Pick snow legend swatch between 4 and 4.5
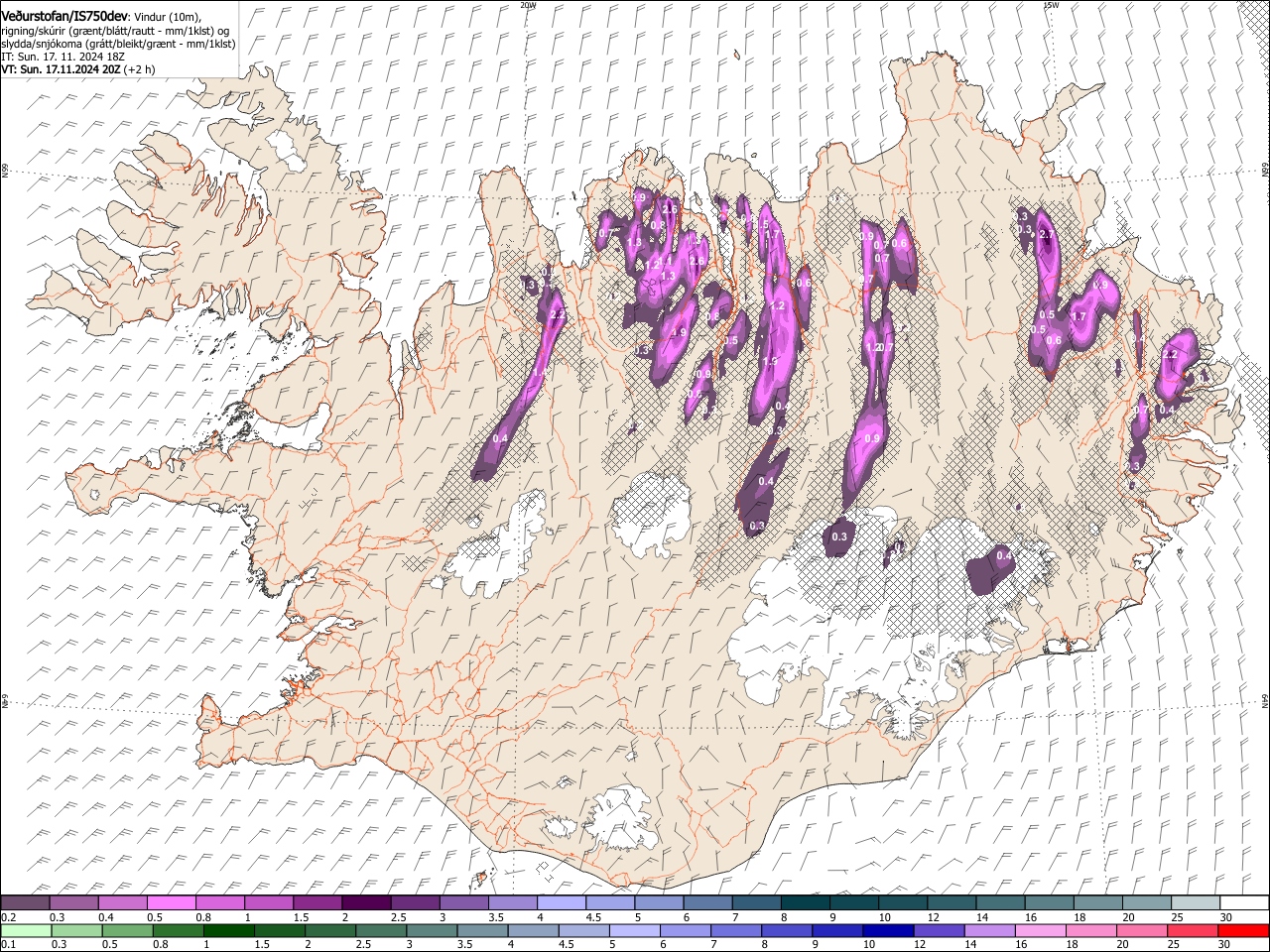1270x952 pixels. pyautogui.click(x=561, y=902)
